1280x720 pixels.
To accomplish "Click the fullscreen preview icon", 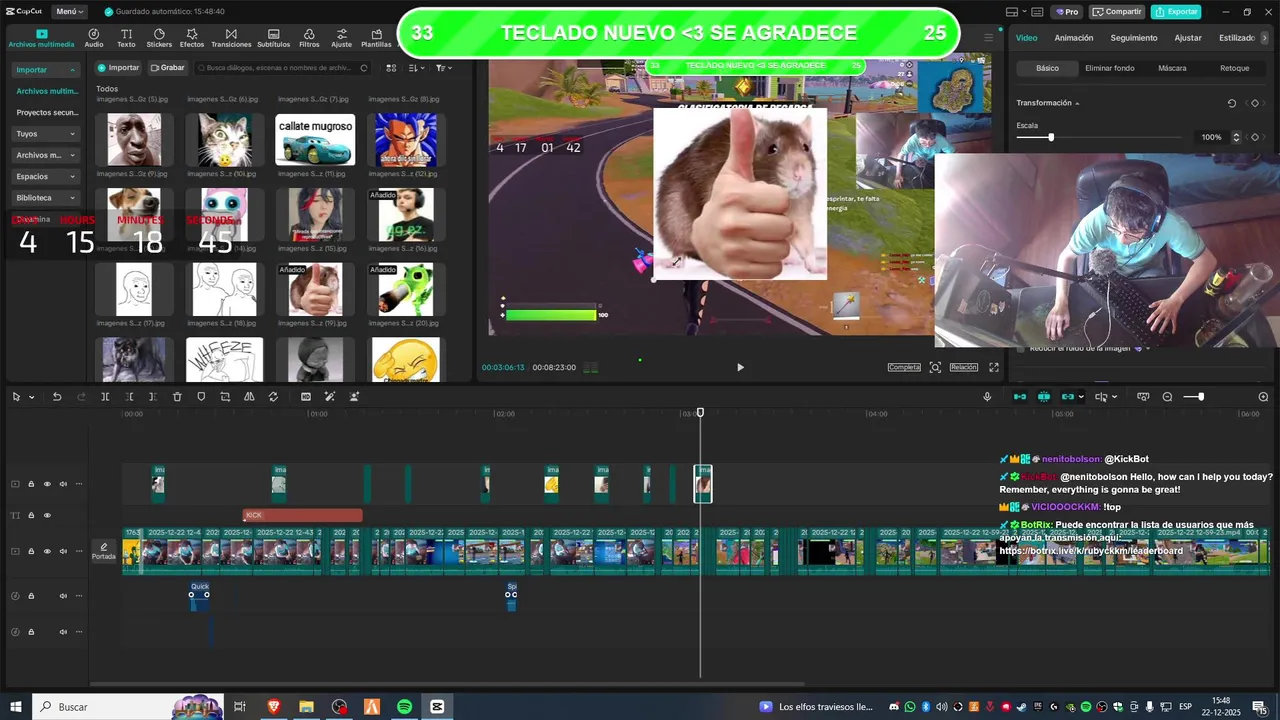I will pos(994,367).
